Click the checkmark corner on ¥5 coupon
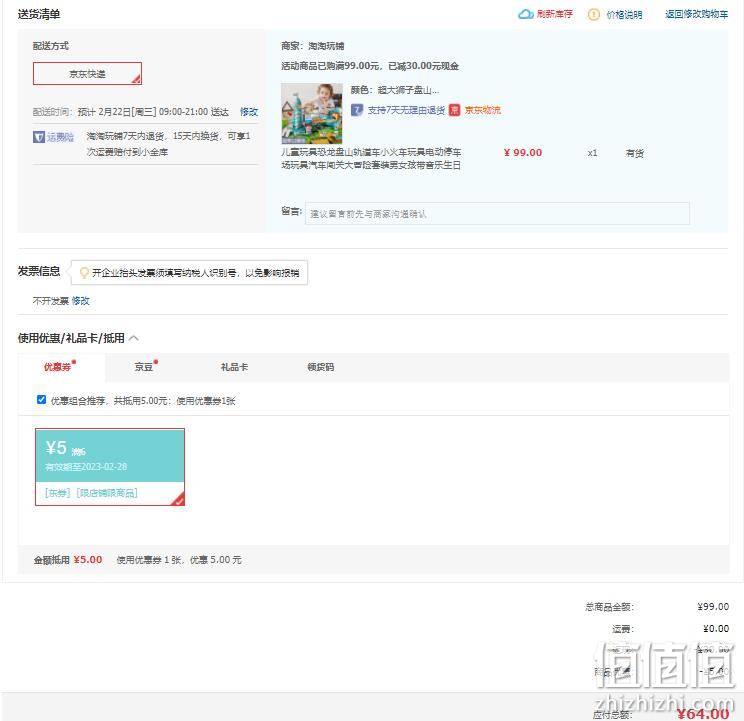The height and width of the screenshot is (721, 744). (x=179, y=500)
